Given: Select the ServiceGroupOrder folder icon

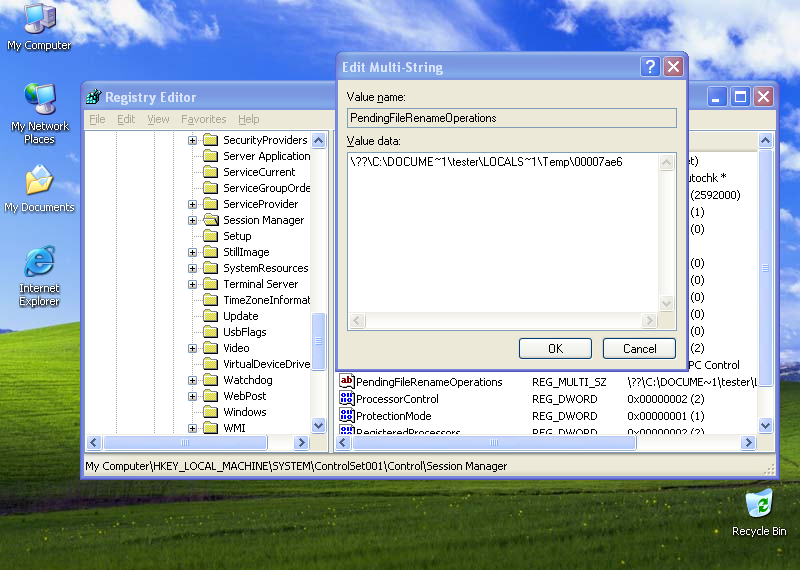Looking at the screenshot, I should click(x=211, y=188).
